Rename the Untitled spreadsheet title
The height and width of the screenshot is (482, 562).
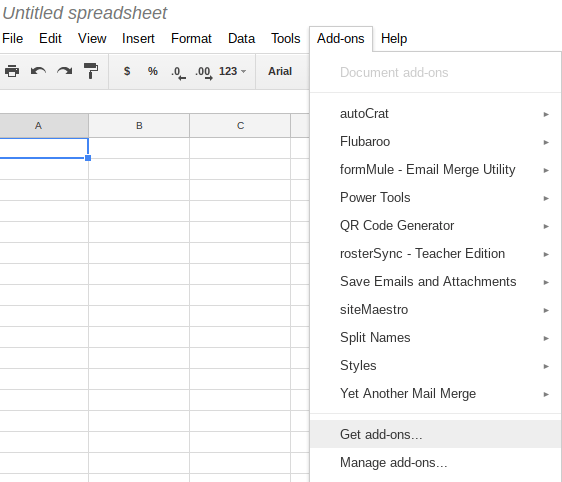[x=85, y=13]
